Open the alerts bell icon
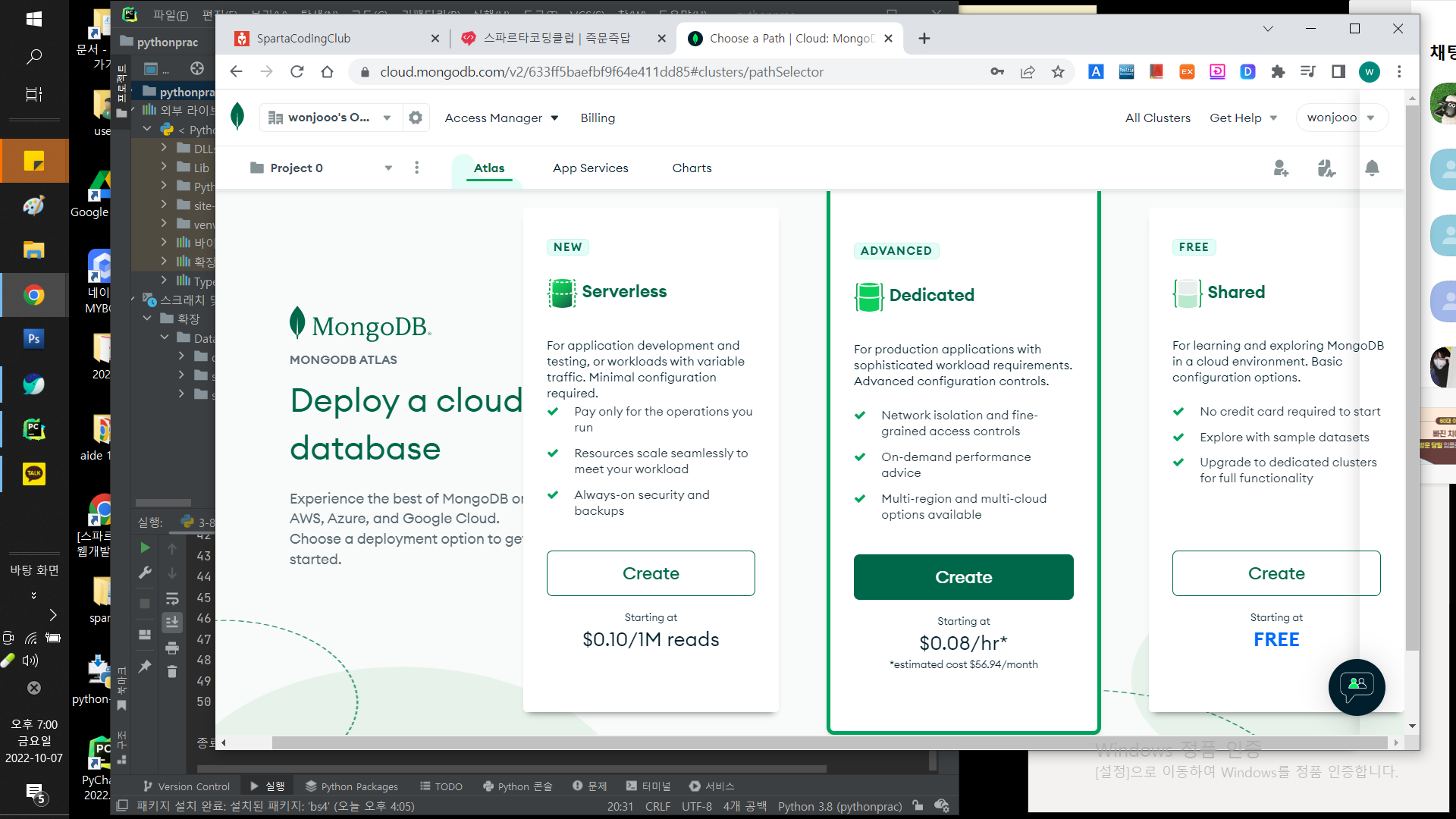The image size is (1456, 819). coord(1372,168)
